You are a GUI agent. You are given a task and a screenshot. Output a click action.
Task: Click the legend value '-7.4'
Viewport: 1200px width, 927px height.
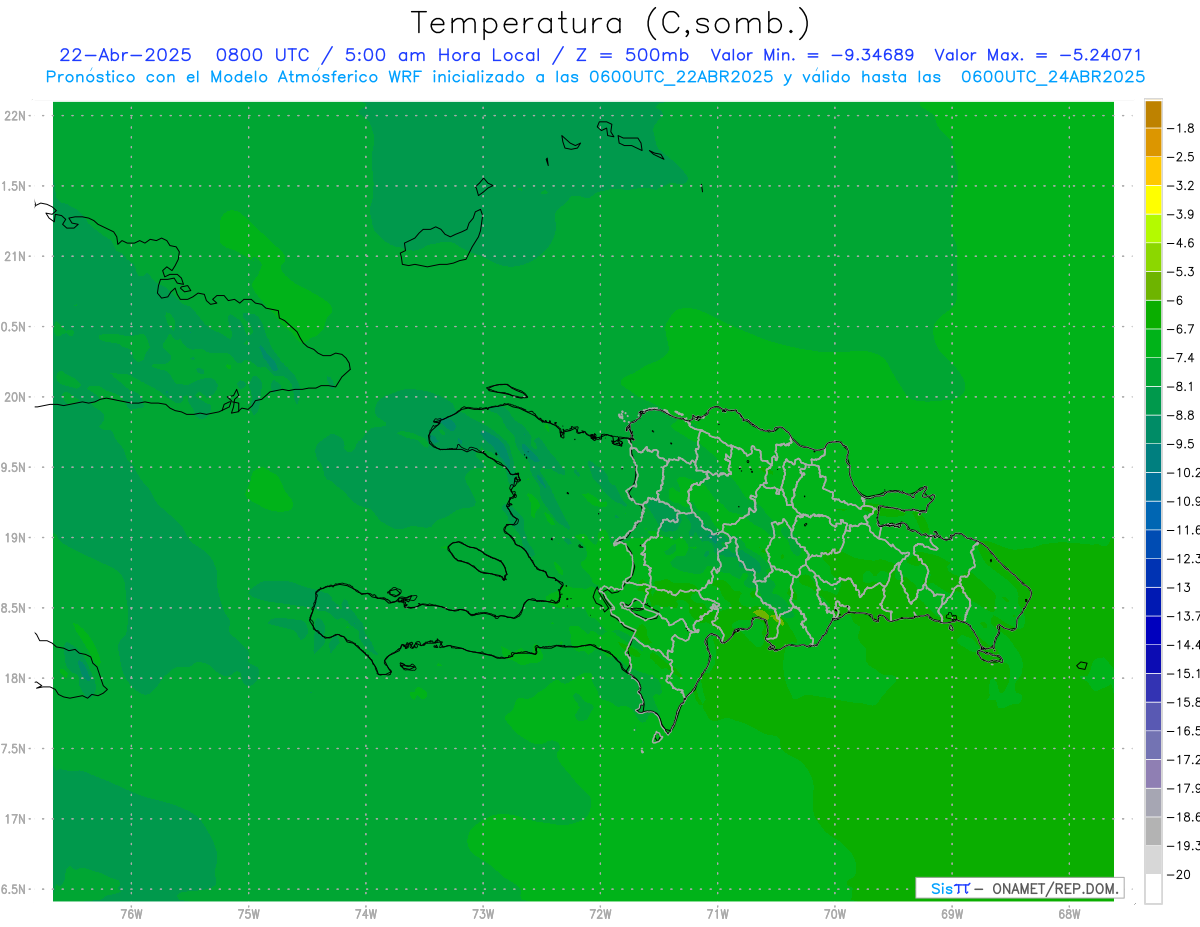(x=1181, y=357)
